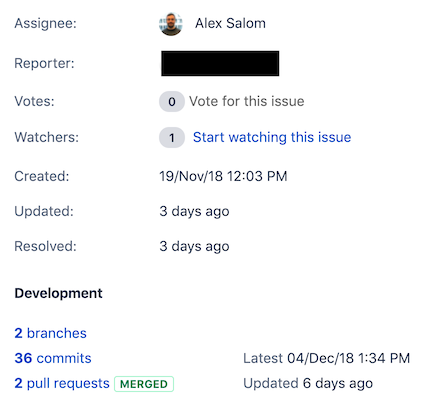Click the votes count badge showing 0
Image resolution: width=425 pixels, height=403 pixels.
[x=172, y=101]
